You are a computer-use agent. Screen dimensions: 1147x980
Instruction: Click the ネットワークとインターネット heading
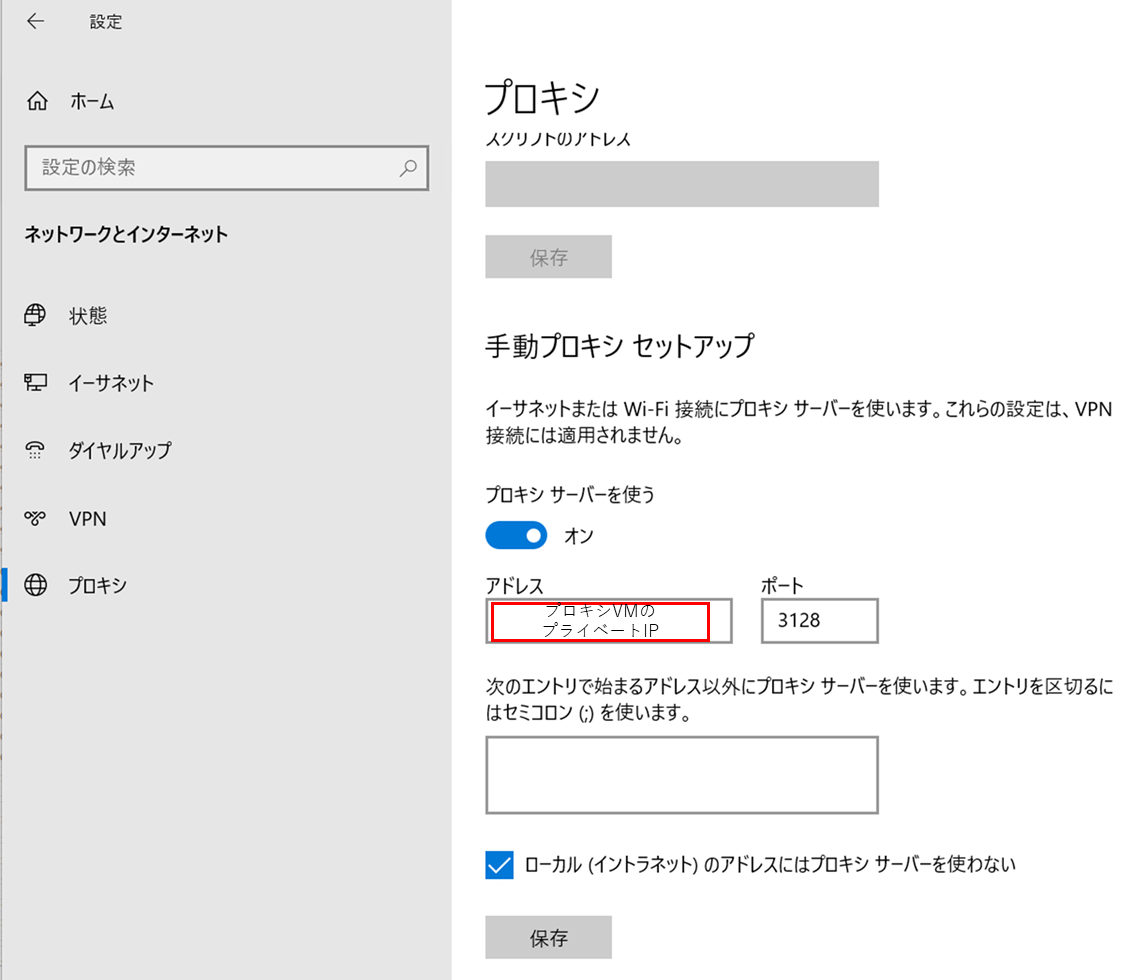pos(126,234)
